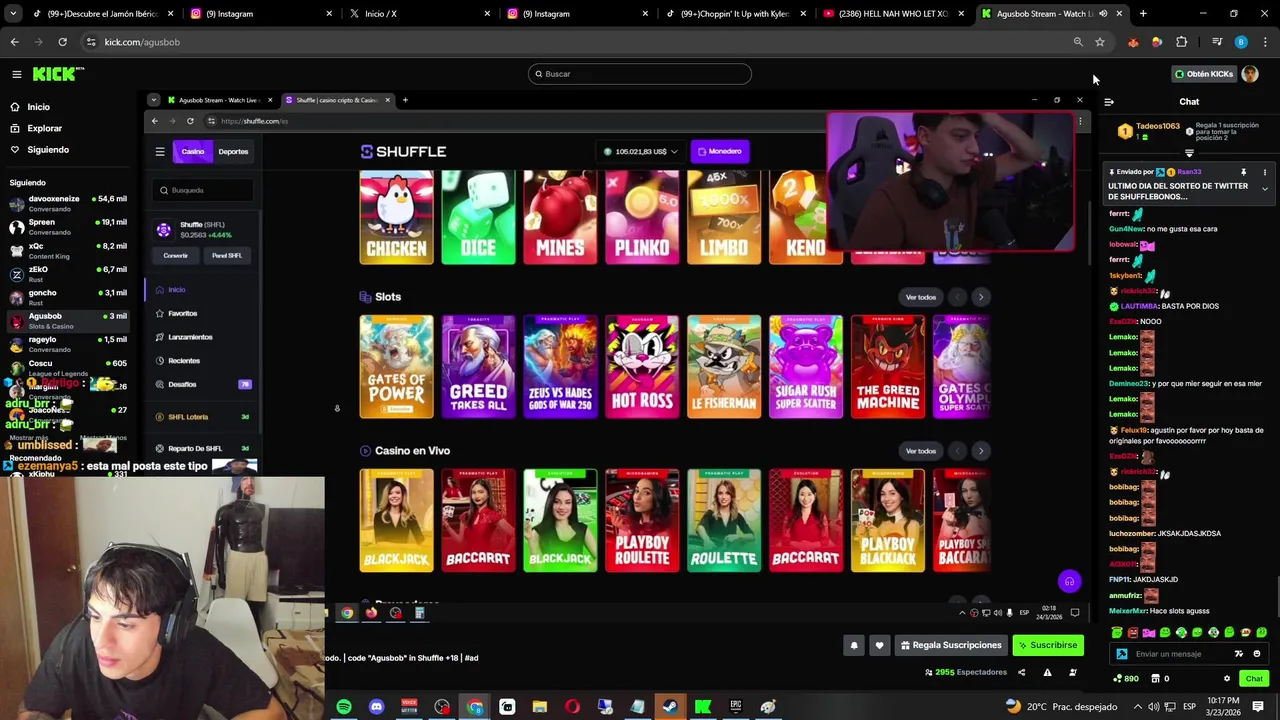Click the user icon beside the report triangle
1280x720 pixels.
pos(1073,673)
